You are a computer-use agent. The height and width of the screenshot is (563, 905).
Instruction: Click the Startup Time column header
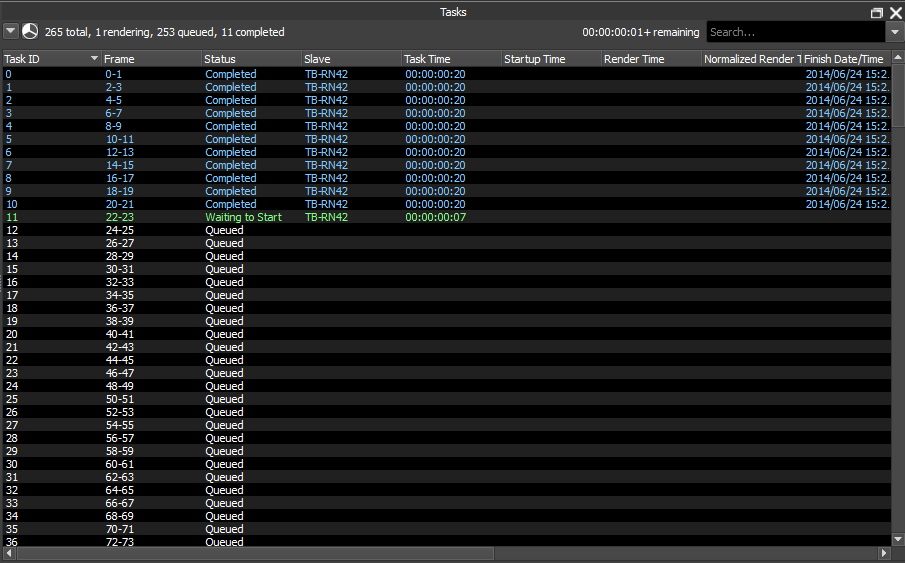(550, 59)
